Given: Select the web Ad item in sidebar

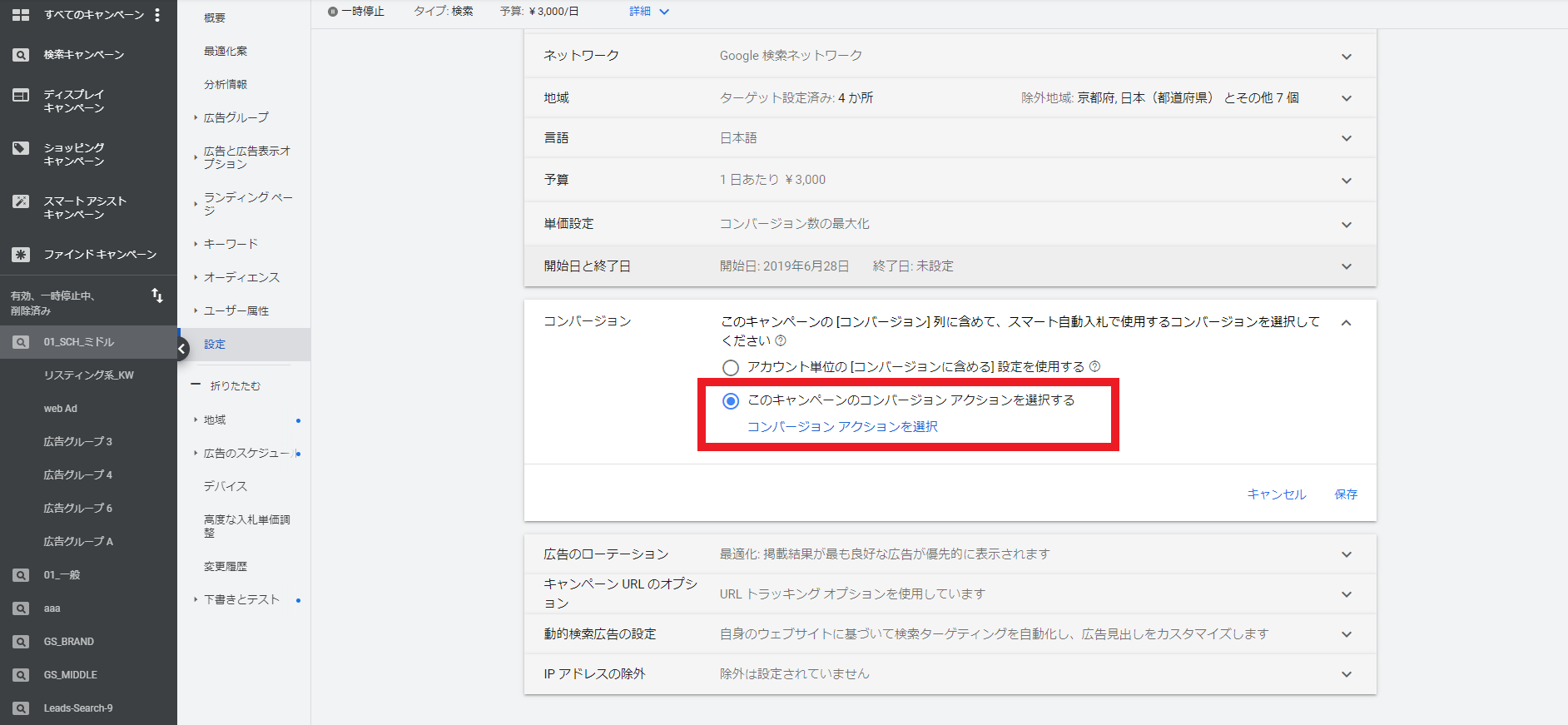Looking at the screenshot, I should pyautogui.click(x=60, y=409).
